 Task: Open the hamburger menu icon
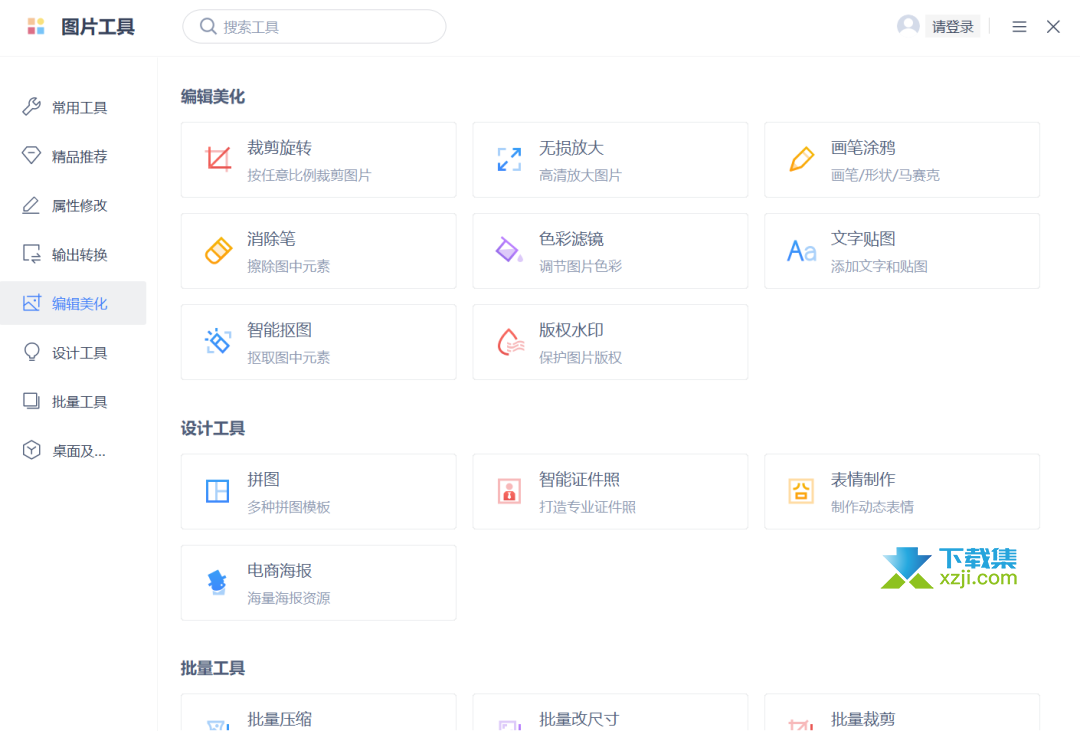(1019, 27)
